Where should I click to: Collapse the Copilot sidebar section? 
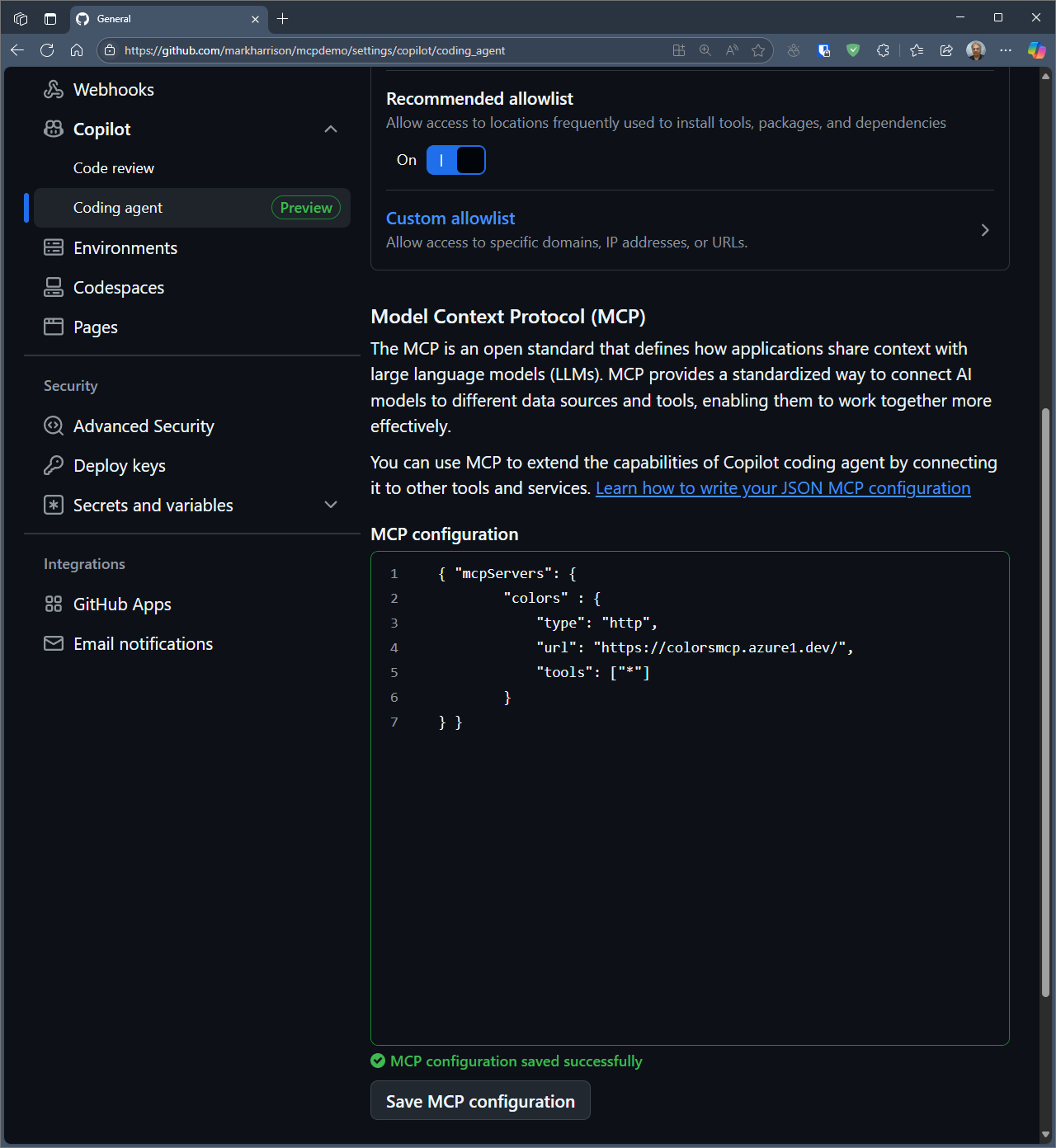[331, 129]
